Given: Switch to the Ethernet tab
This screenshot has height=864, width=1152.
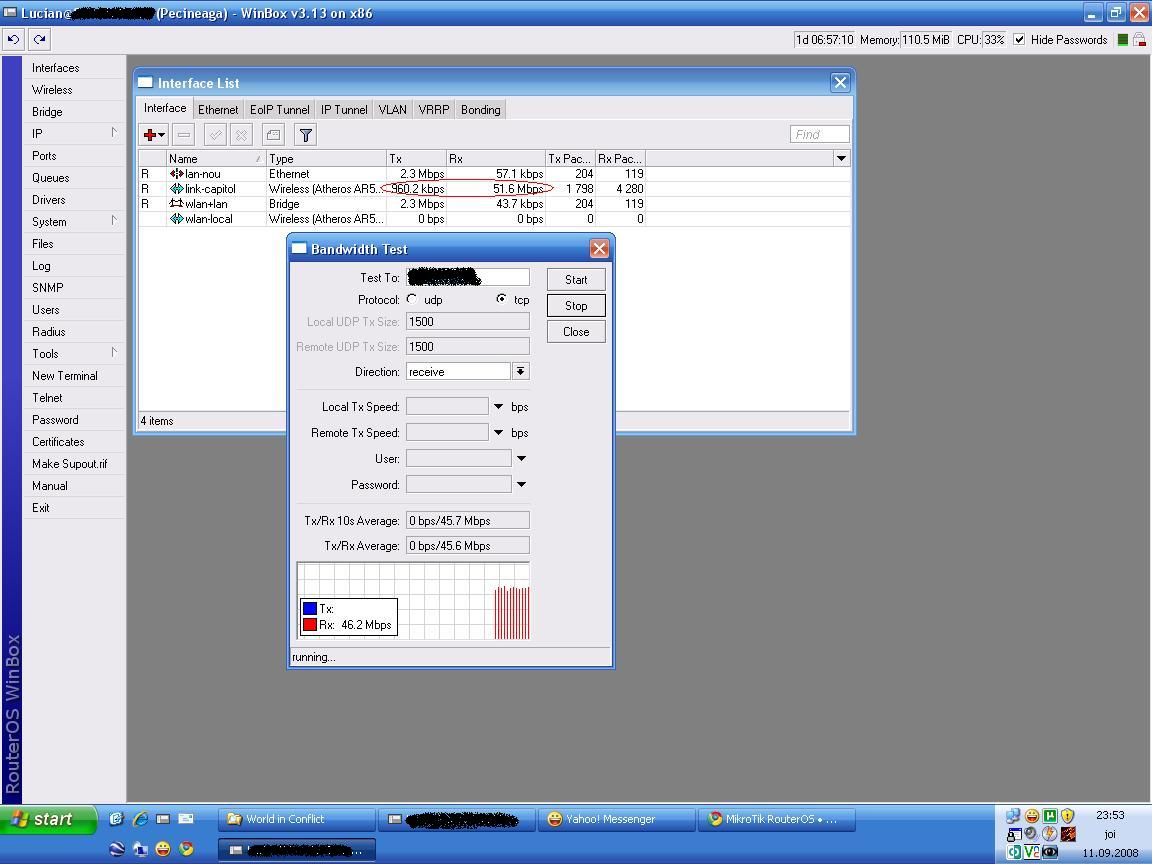Looking at the screenshot, I should [218, 109].
